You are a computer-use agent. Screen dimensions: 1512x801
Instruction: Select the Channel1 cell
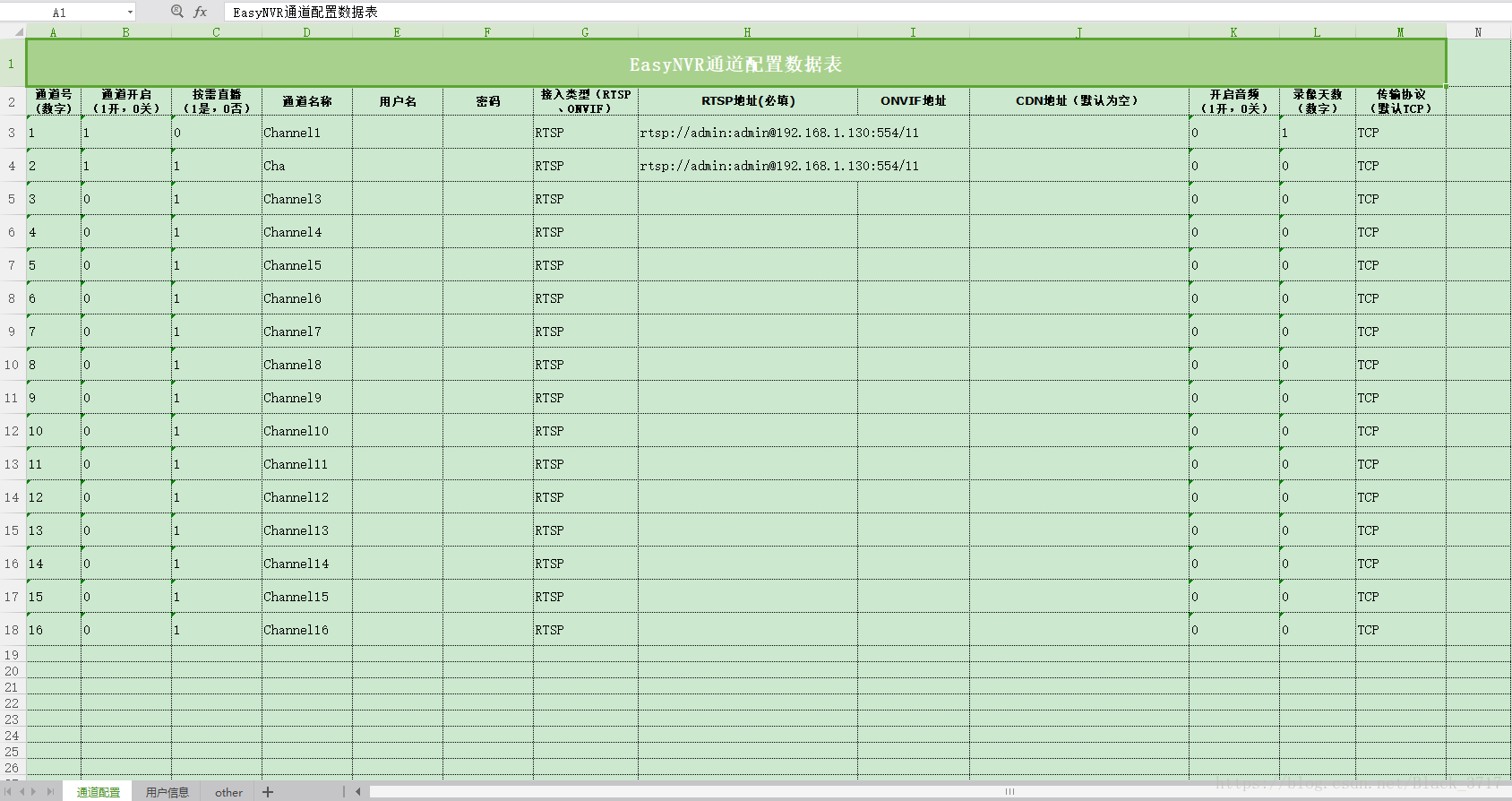pyautogui.click(x=307, y=133)
